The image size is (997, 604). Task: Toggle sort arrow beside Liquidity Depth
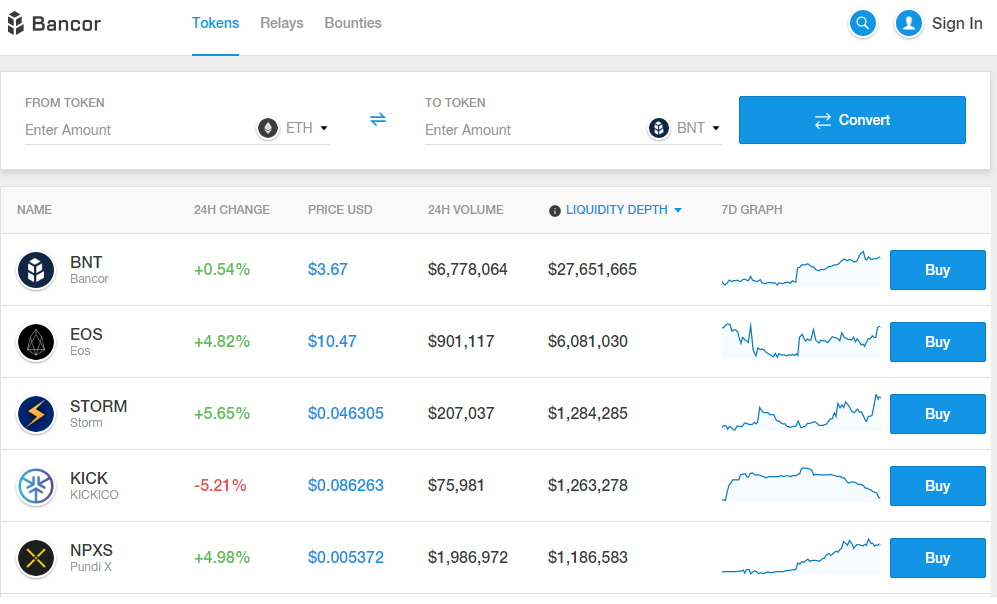[678, 210]
